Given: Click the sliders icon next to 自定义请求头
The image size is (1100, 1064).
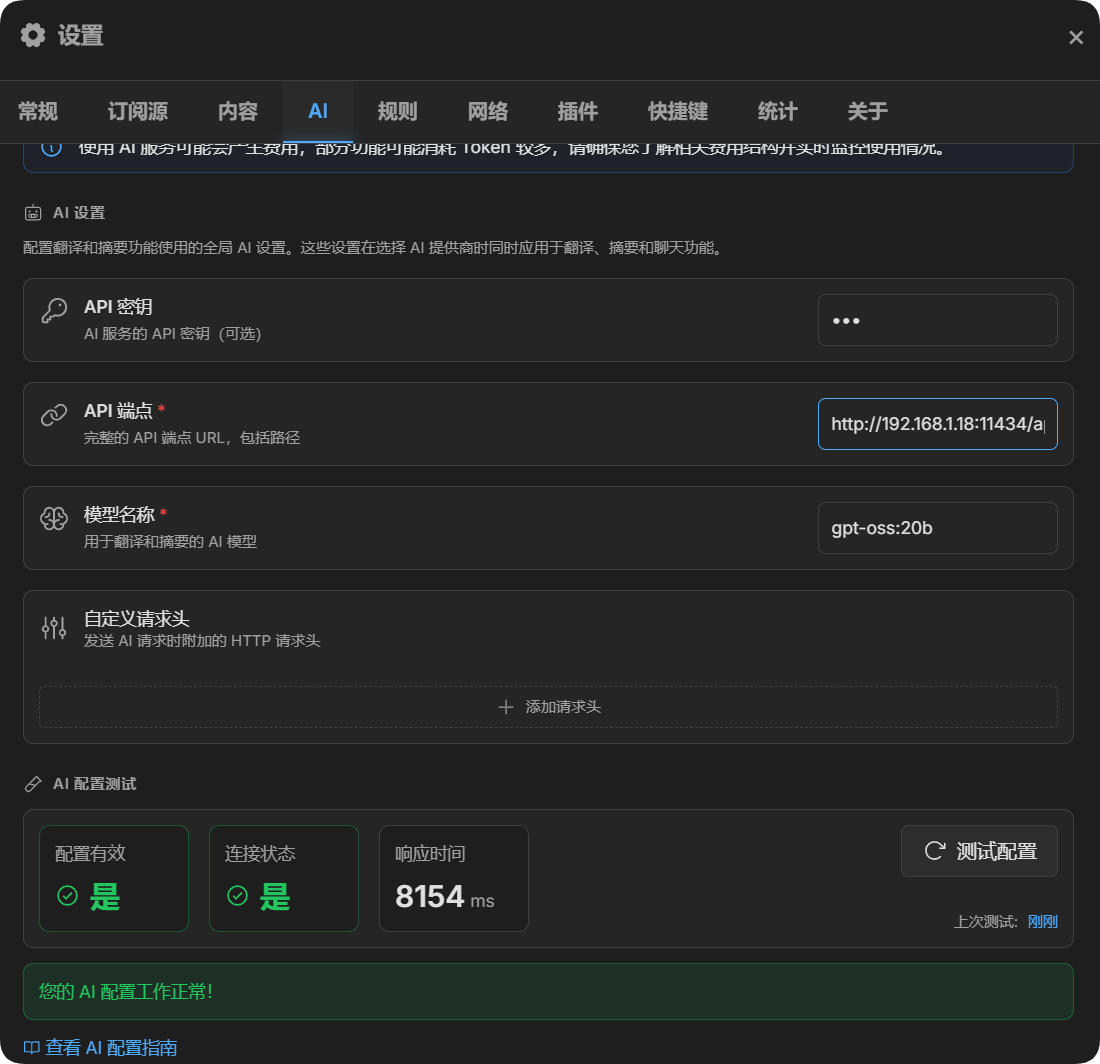Looking at the screenshot, I should (53, 627).
